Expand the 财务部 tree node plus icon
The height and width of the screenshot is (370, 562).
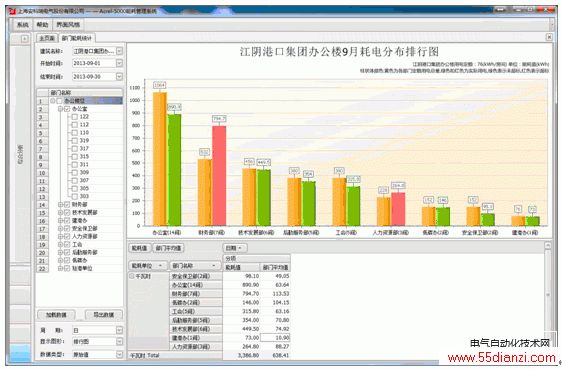60,204
